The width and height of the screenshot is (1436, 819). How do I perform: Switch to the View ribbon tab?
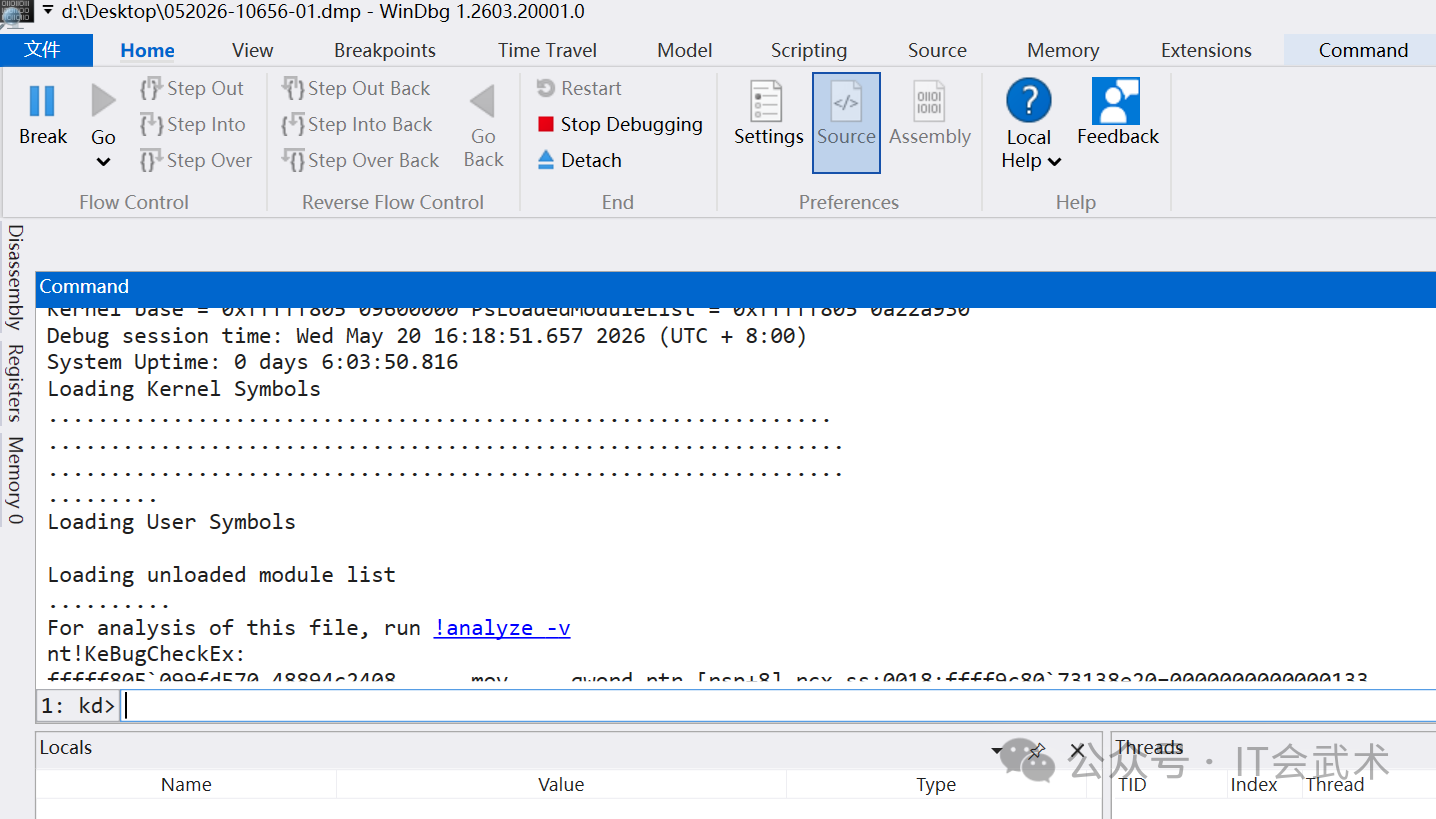(252, 51)
